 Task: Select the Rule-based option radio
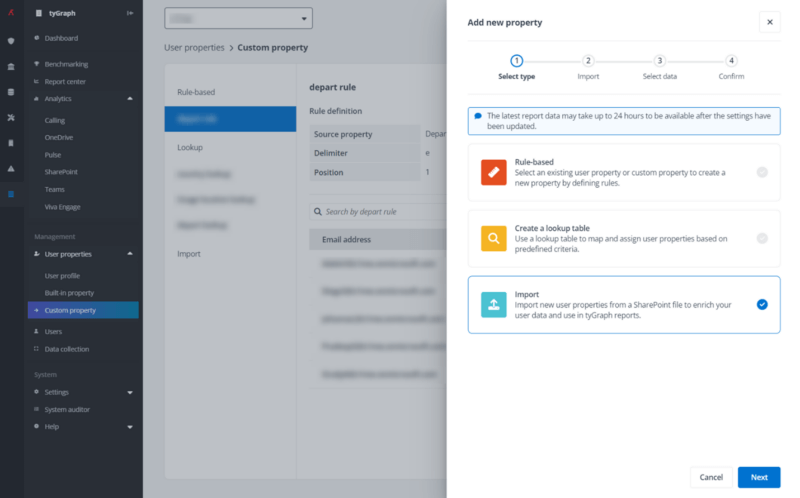coord(762,172)
